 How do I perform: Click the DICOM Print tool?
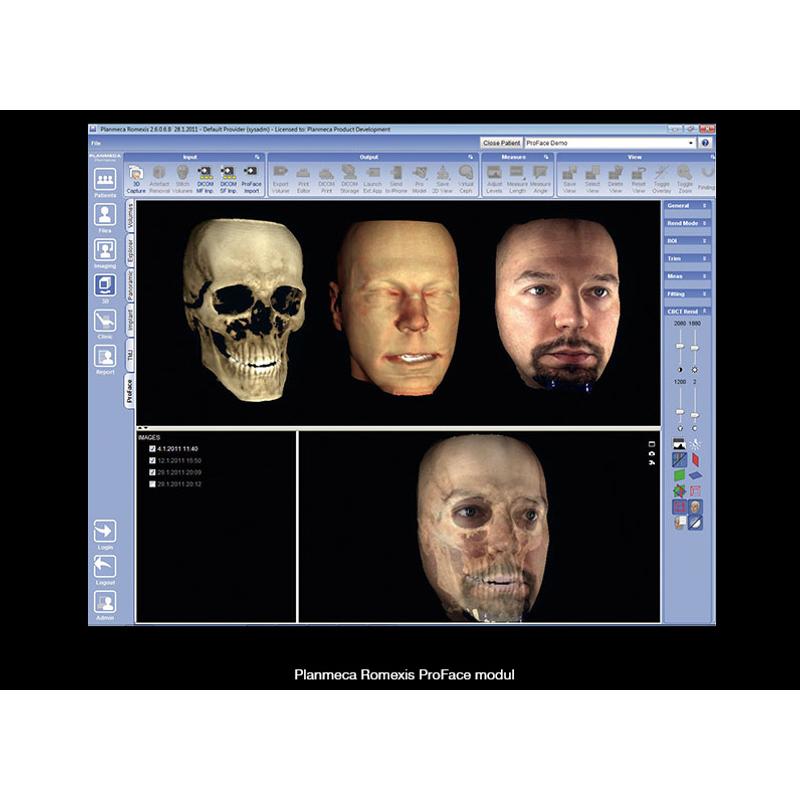327,179
